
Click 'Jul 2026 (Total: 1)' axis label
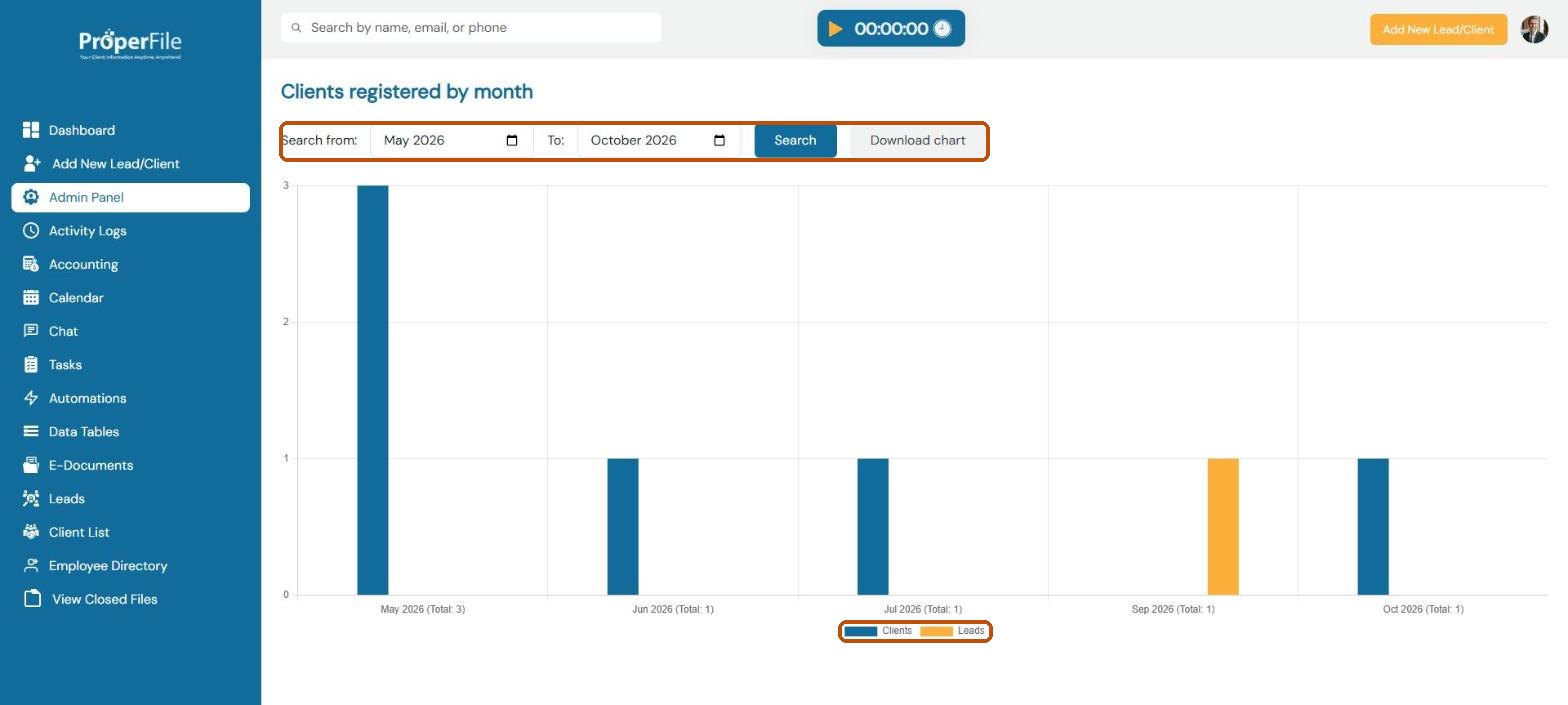click(x=923, y=609)
